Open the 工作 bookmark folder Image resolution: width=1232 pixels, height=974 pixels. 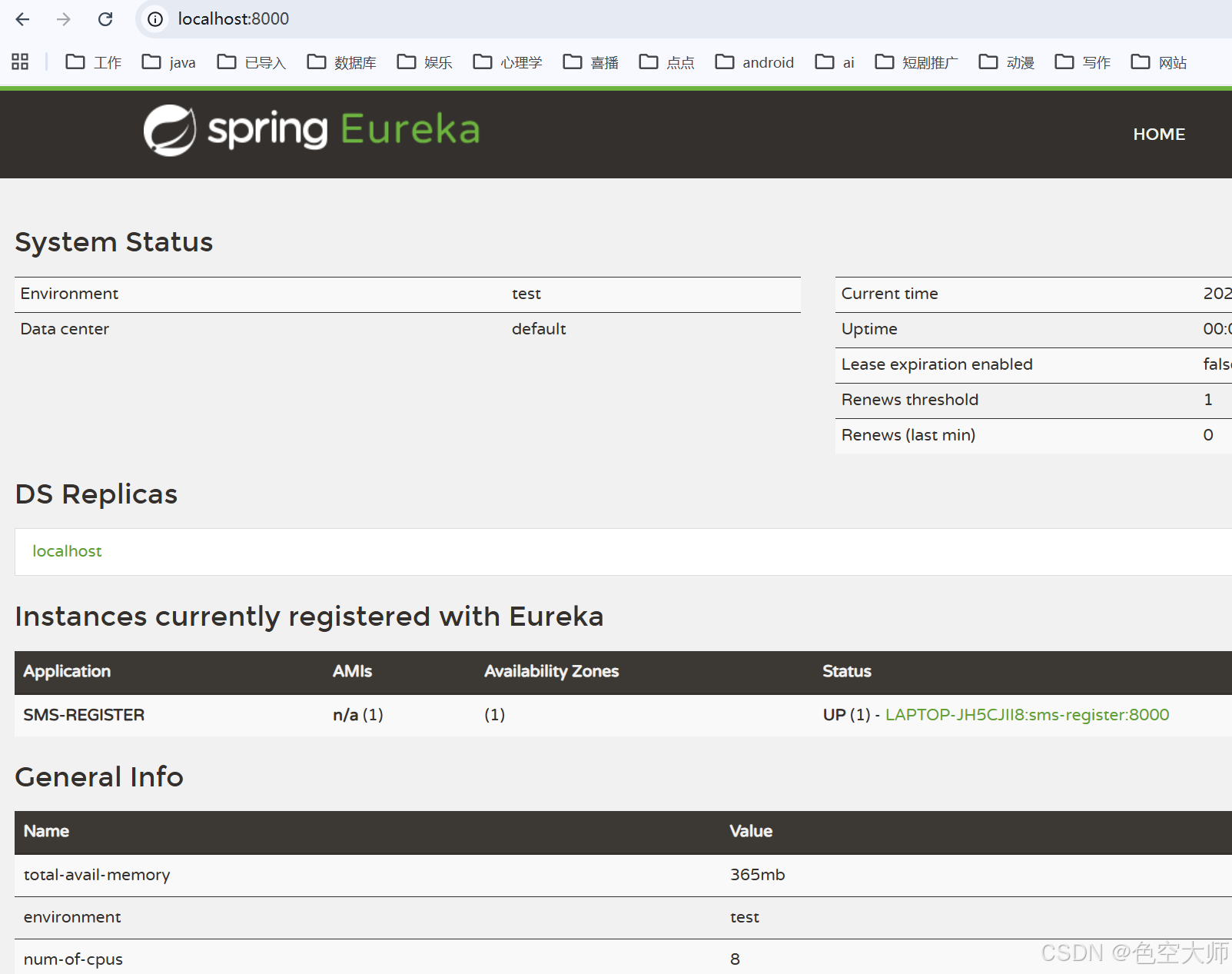coord(94,61)
